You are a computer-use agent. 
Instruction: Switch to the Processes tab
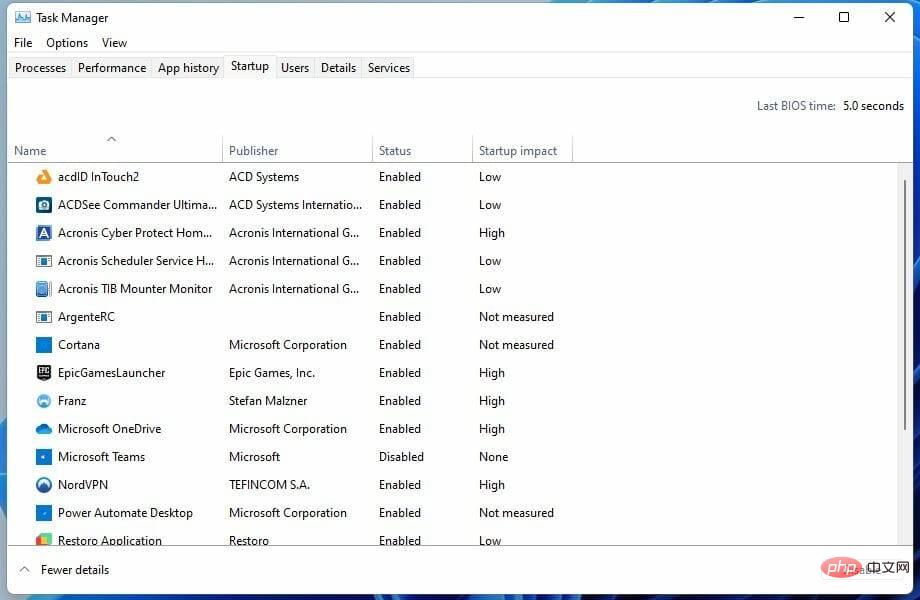click(x=40, y=67)
